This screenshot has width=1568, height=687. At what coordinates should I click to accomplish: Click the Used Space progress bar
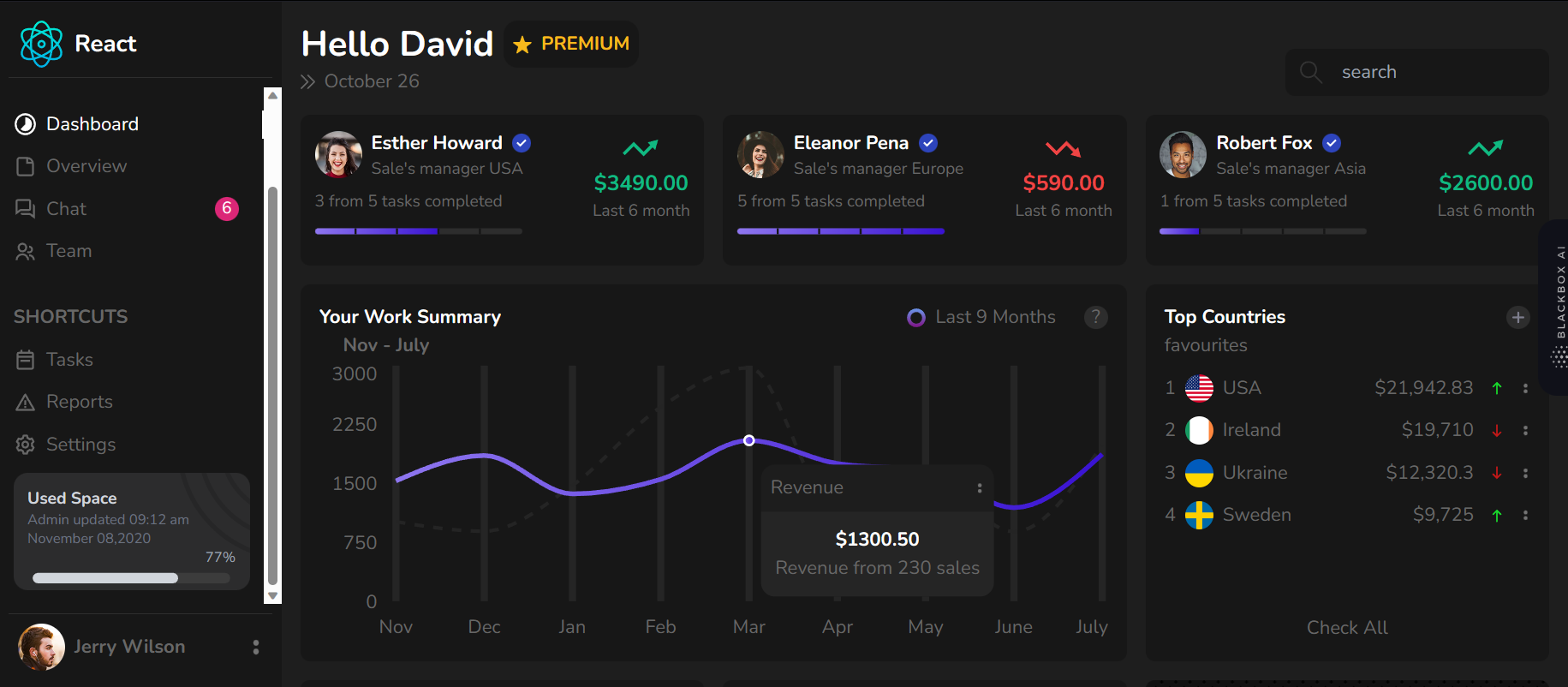coord(131,578)
